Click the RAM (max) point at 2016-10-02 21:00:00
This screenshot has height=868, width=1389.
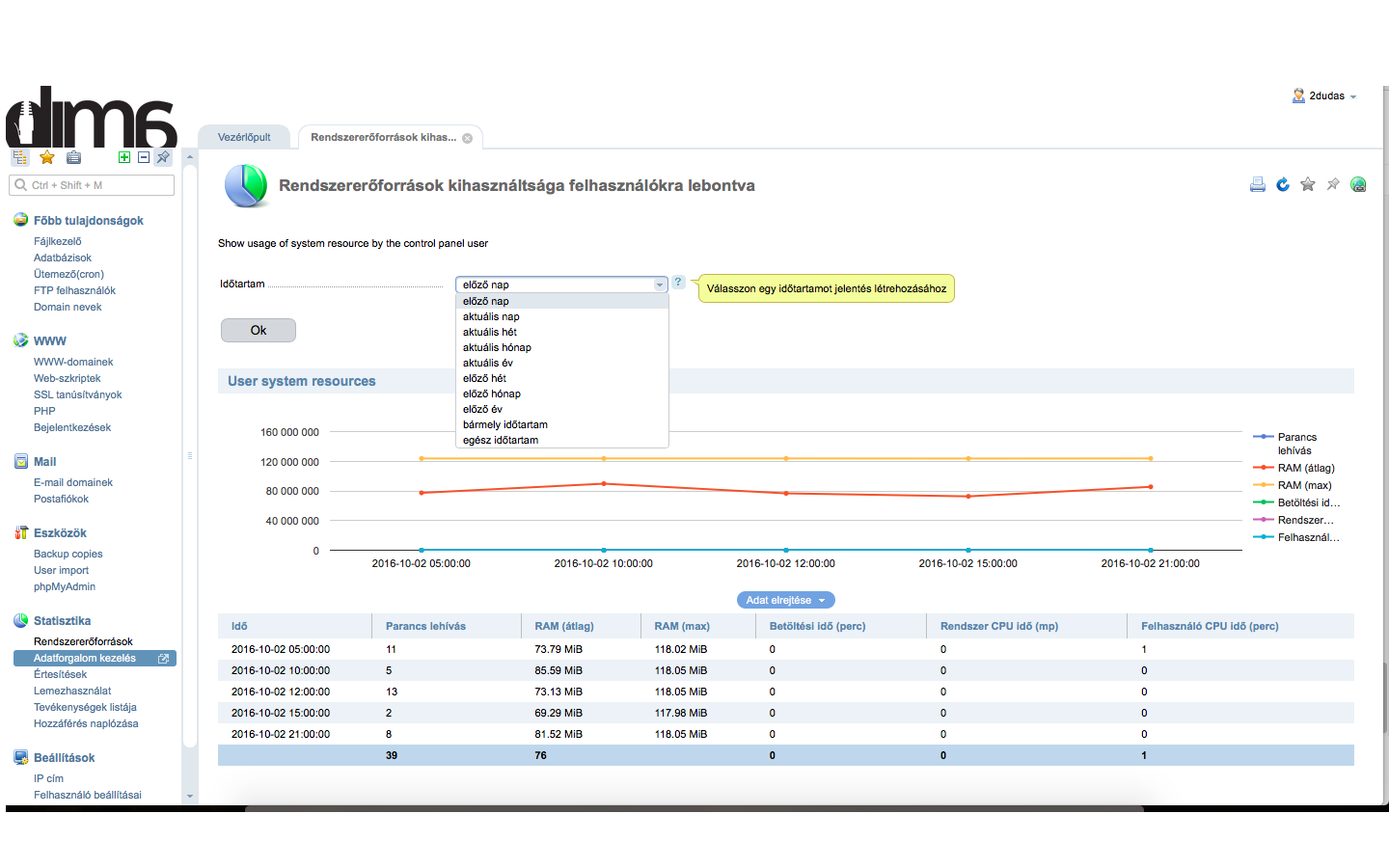coord(1151,458)
